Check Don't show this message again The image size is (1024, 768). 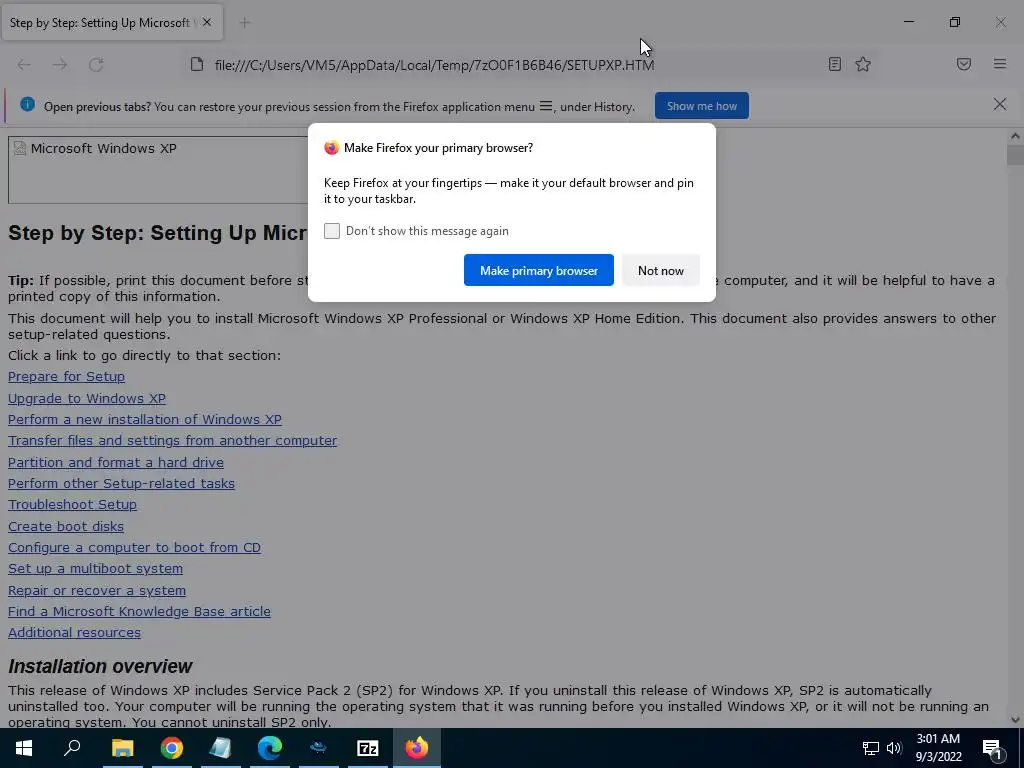[332, 231]
